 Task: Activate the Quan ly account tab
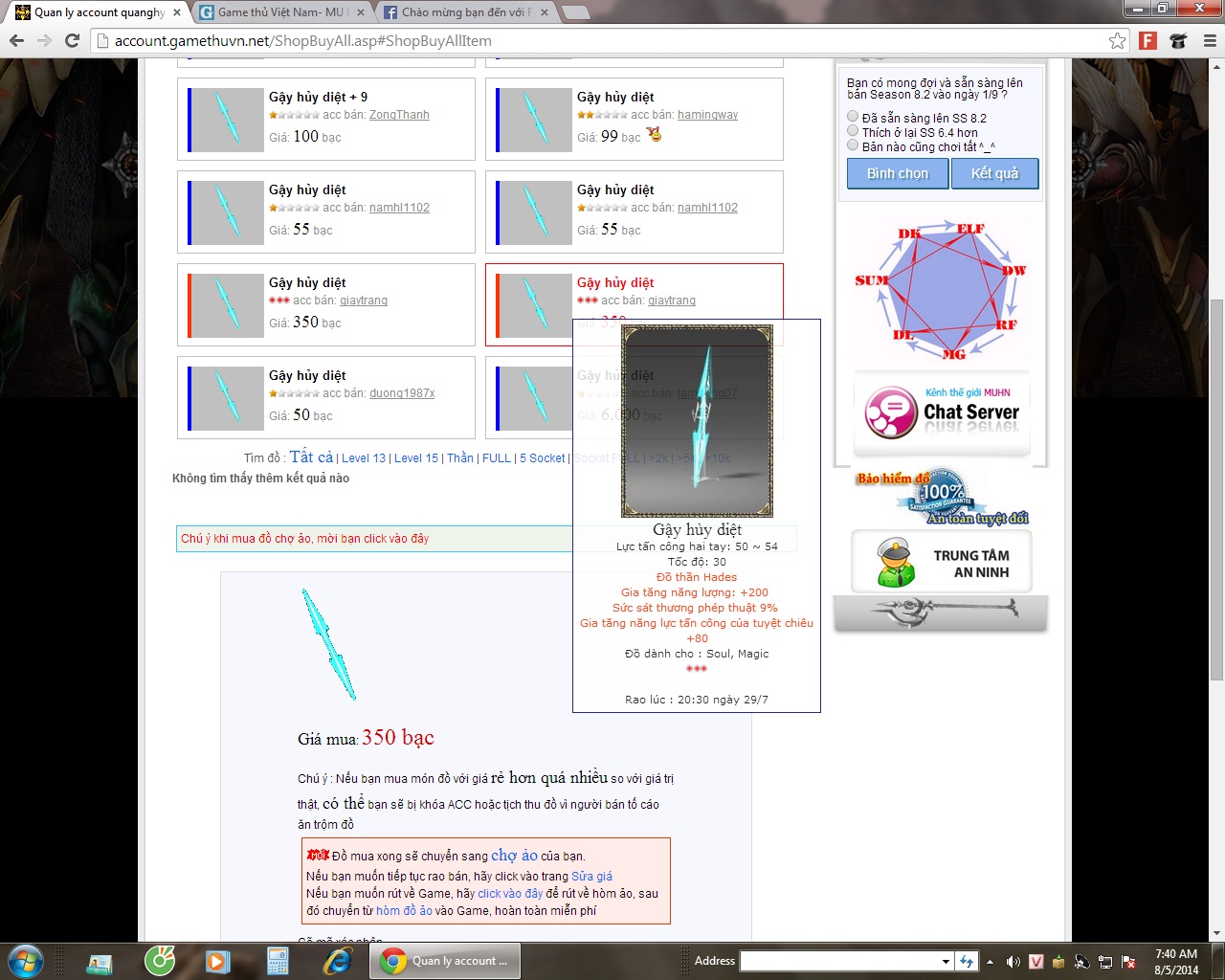click(96, 12)
